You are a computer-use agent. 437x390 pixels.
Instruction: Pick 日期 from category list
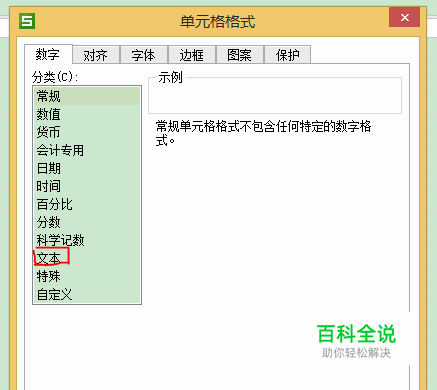(x=87, y=168)
